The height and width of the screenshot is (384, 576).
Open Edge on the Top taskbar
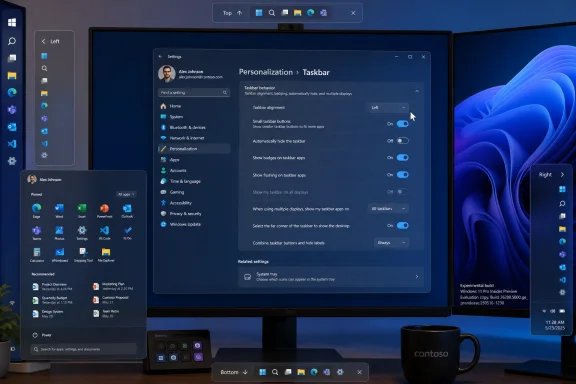[311, 13]
